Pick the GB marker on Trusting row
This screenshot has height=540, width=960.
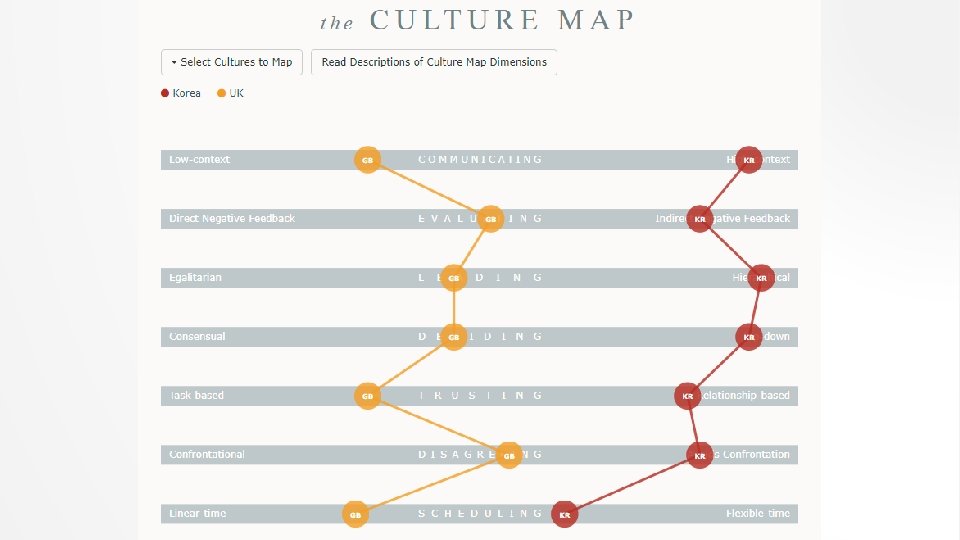pyautogui.click(x=367, y=396)
